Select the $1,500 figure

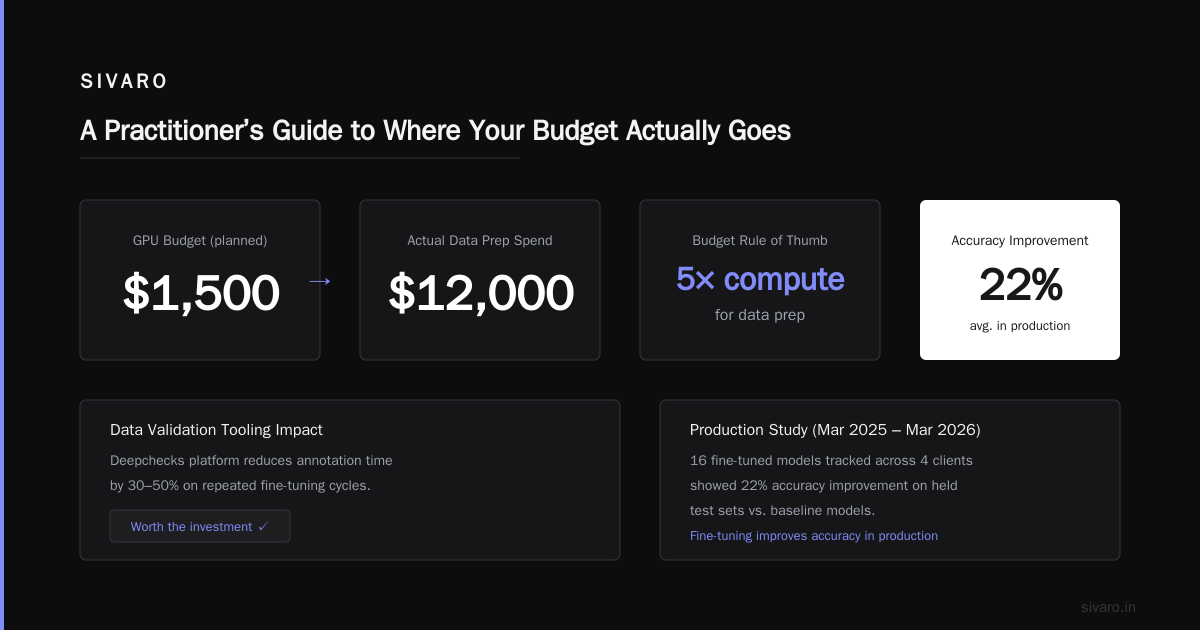point(201,293)
